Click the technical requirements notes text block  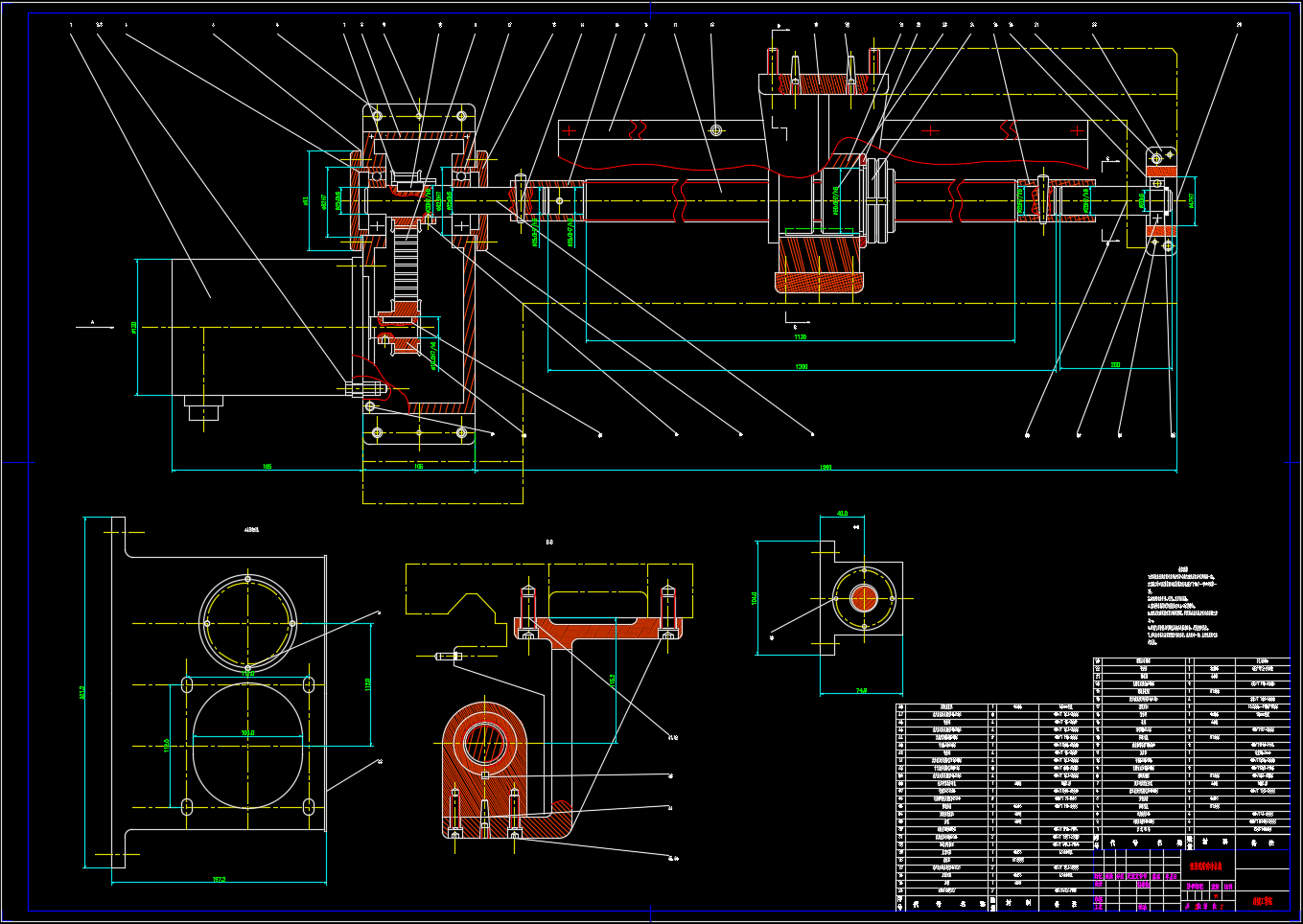coord(1182,611)
